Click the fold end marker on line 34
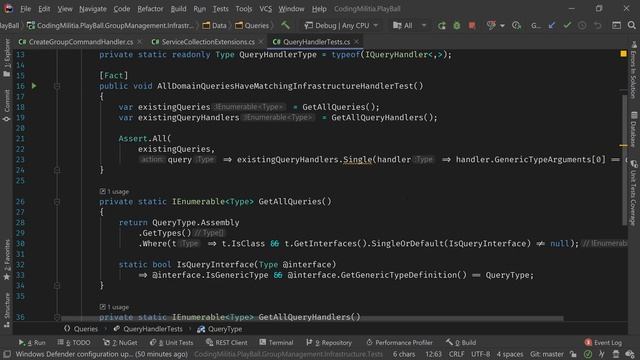The image size is (640, 360). click(57, 286)
